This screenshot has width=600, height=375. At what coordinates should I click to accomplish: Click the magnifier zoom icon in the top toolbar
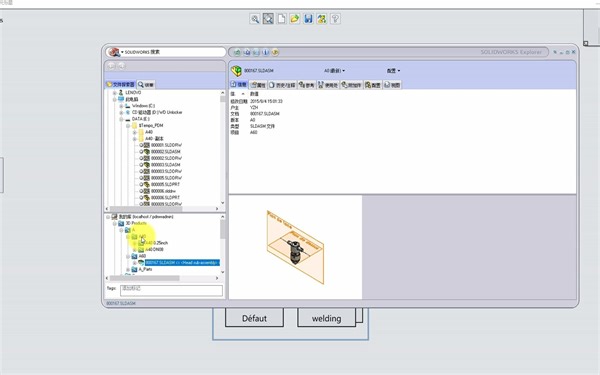click(255, 19)
